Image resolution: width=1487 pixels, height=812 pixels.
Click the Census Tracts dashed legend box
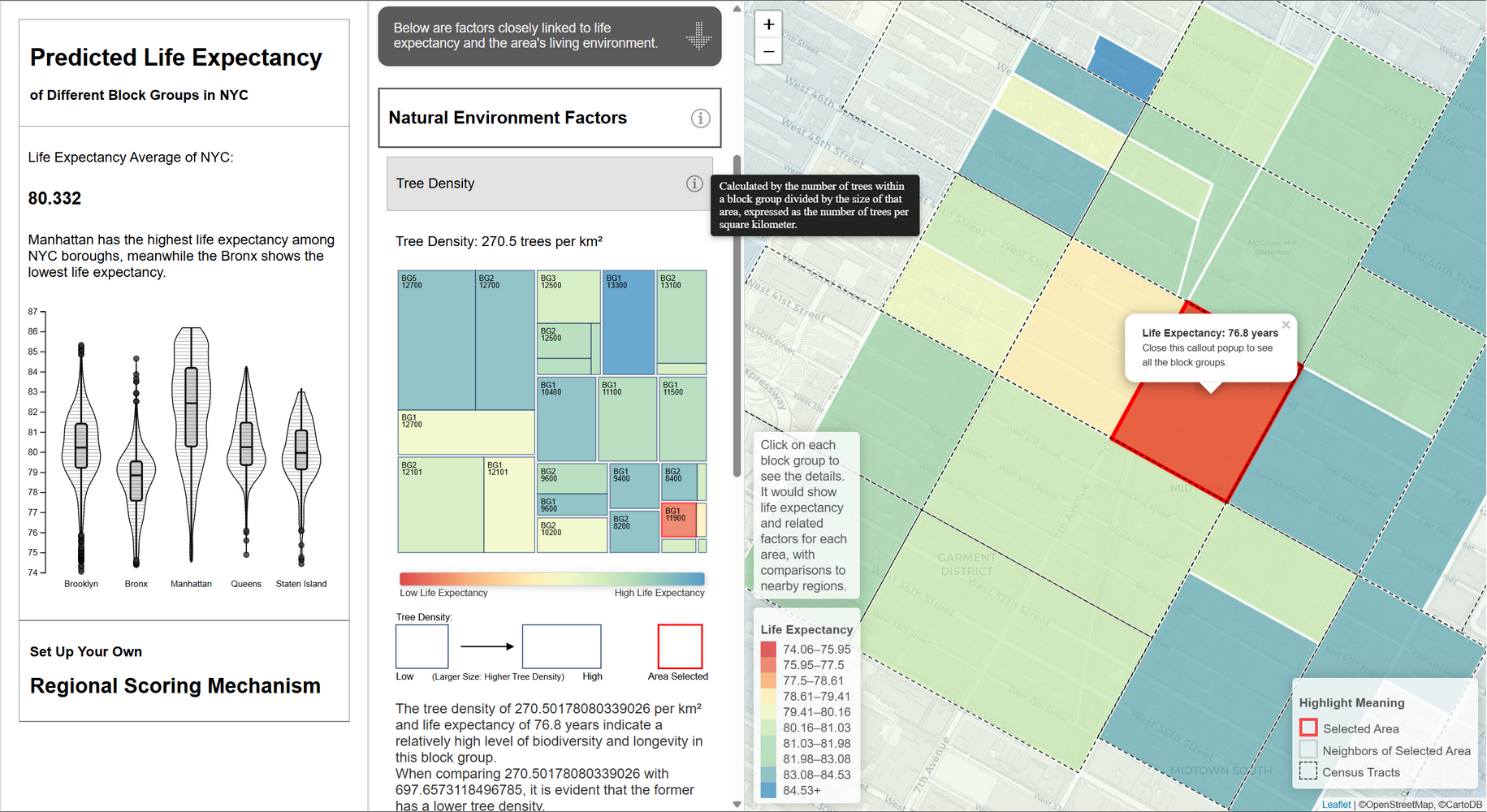pos(1308,771)
